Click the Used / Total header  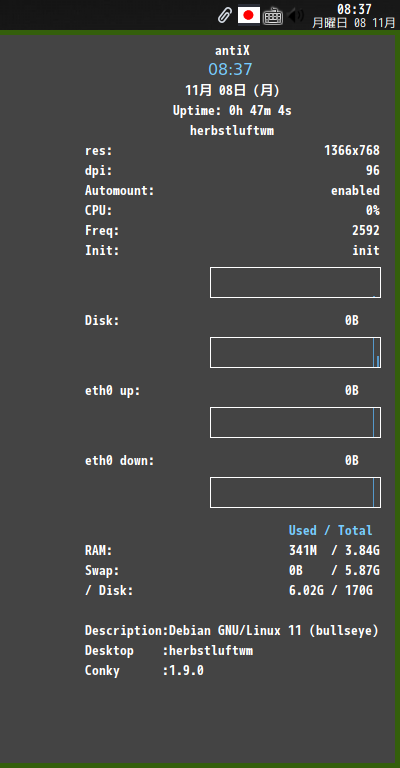[x=330, y=530]
